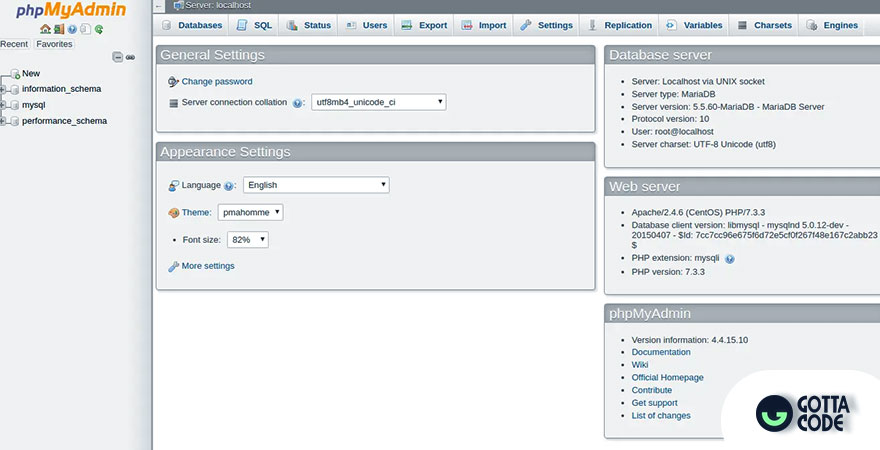Open the Status tab
This screenshot has width=880, height=450.
point(309,25)
